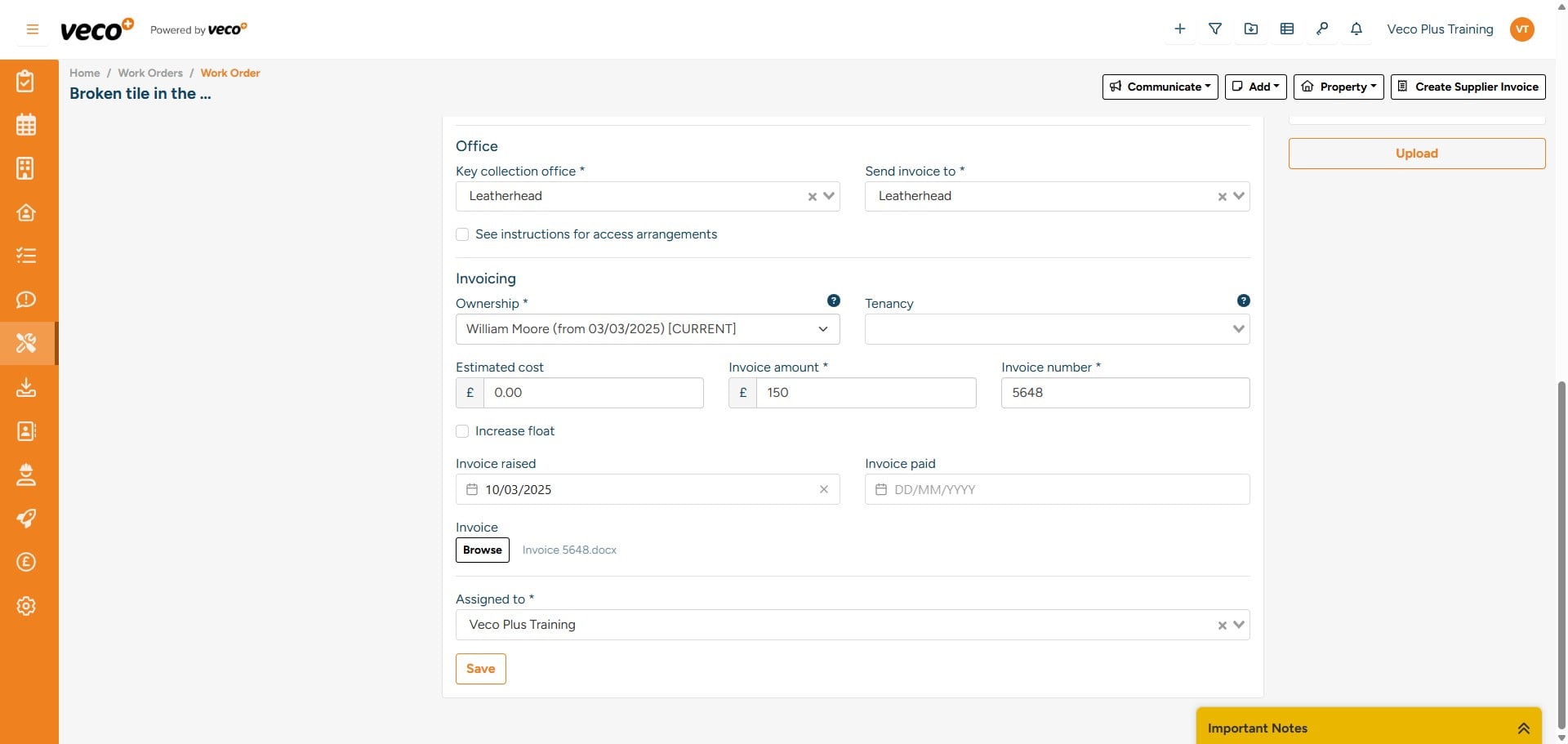
Task: Open the contractor icon in the sidebar
Action: (x=26, y=474)
